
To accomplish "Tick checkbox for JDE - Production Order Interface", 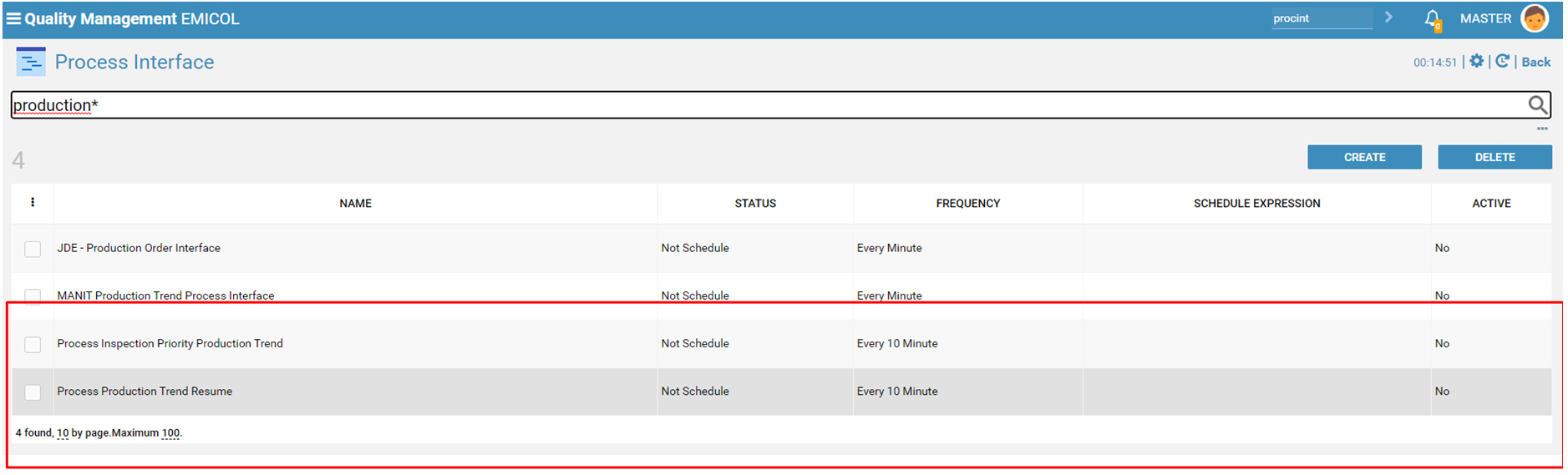I will 33,249.
